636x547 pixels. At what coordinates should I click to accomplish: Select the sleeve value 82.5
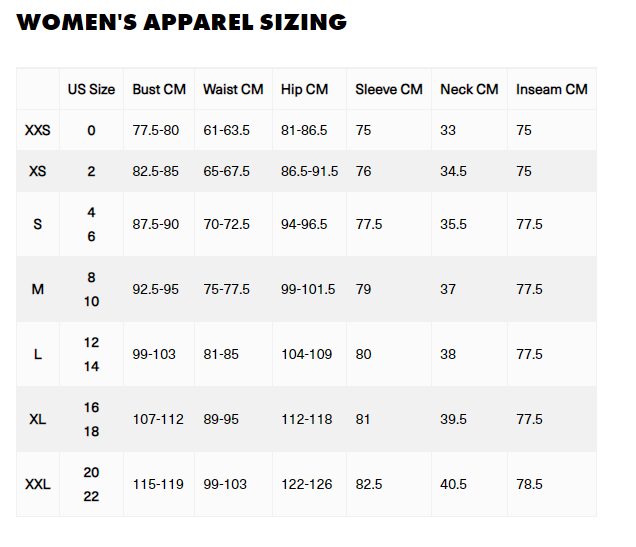point(369,484)
